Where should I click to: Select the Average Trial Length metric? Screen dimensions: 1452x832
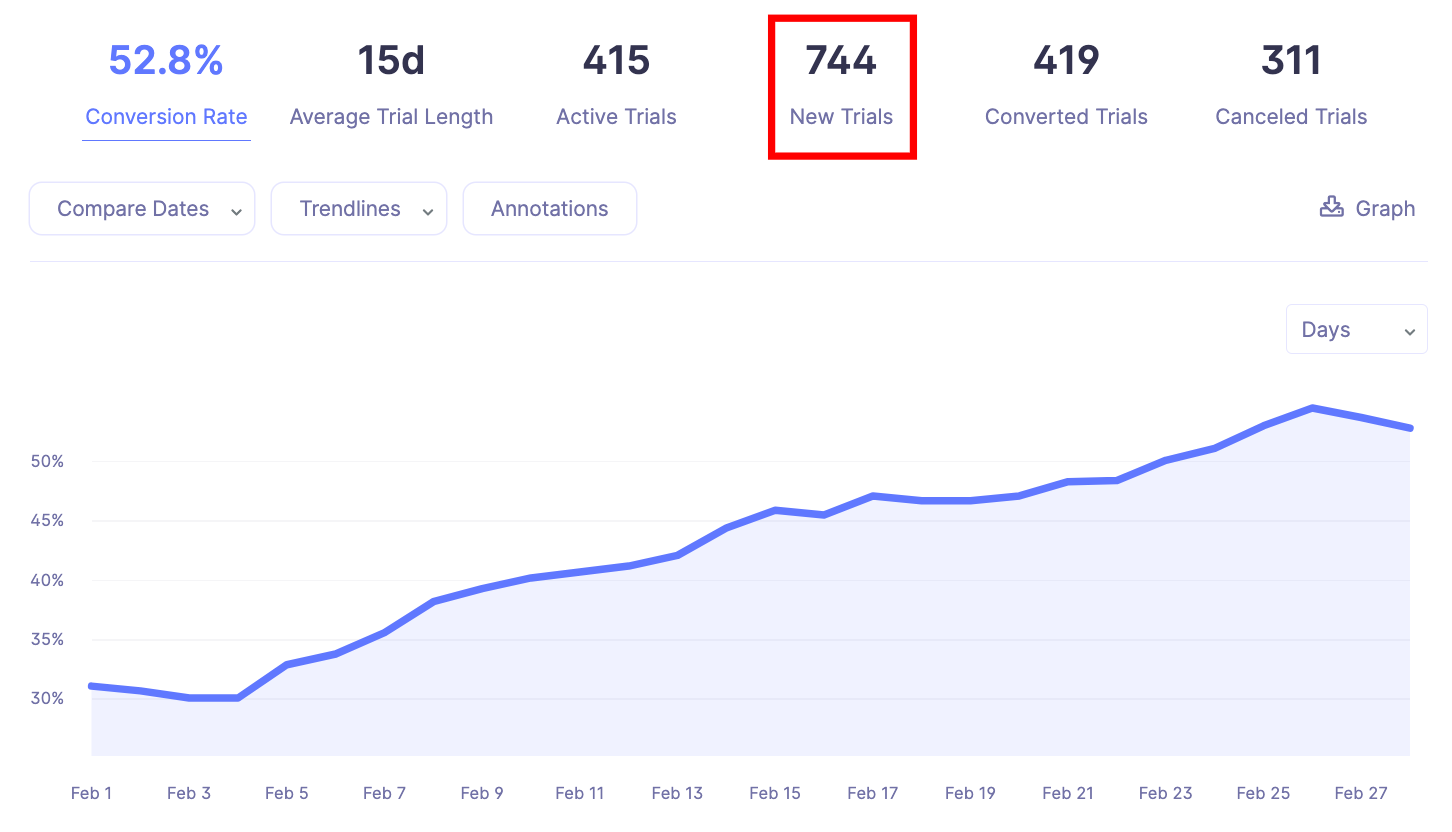(391, 117)
